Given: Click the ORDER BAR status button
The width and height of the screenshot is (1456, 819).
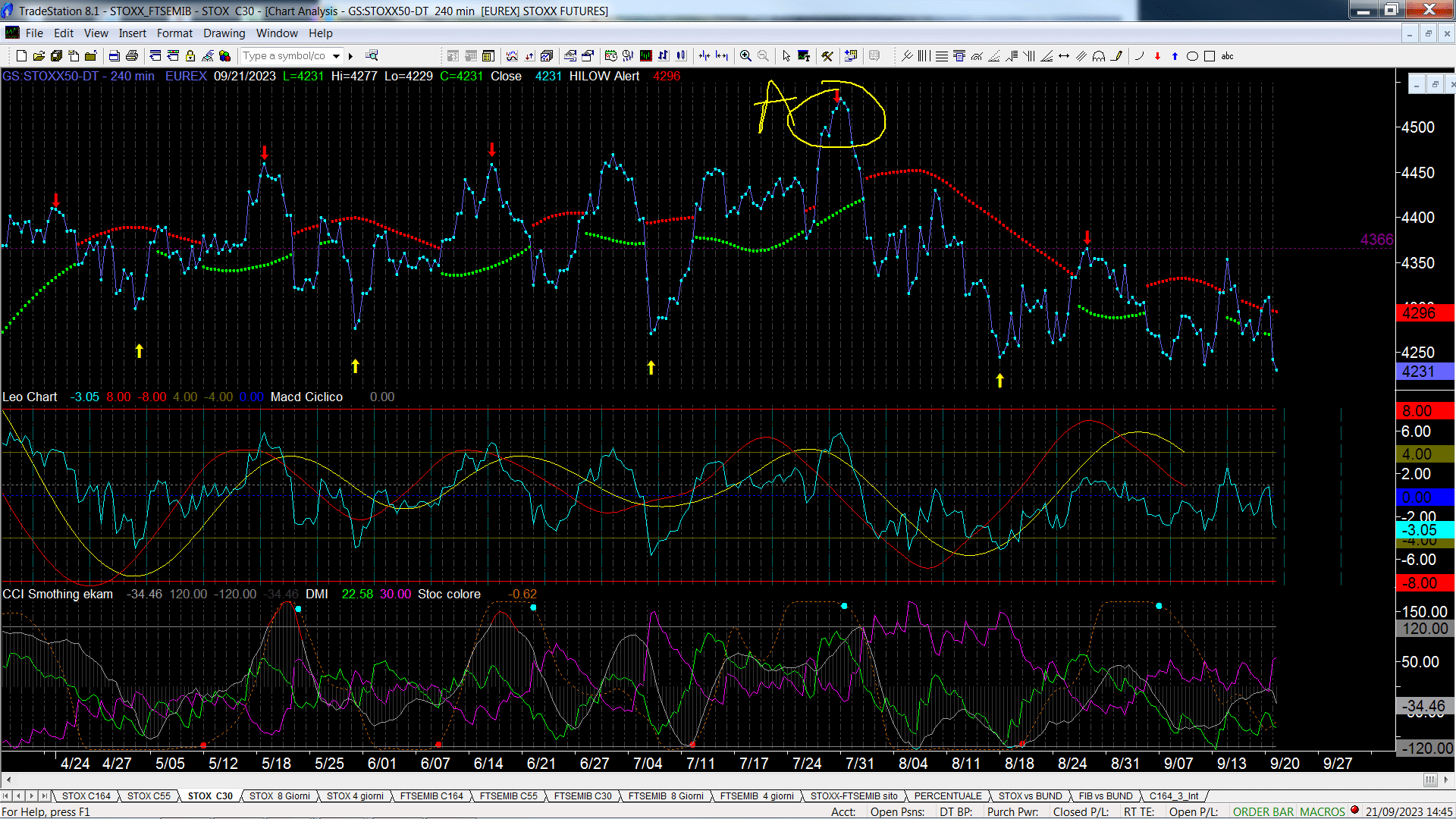Looking at the screenshot, I should click(x=1263, y=811).
